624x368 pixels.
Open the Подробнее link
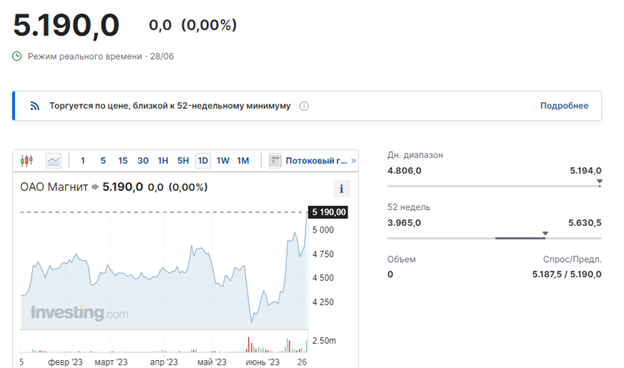564,106
